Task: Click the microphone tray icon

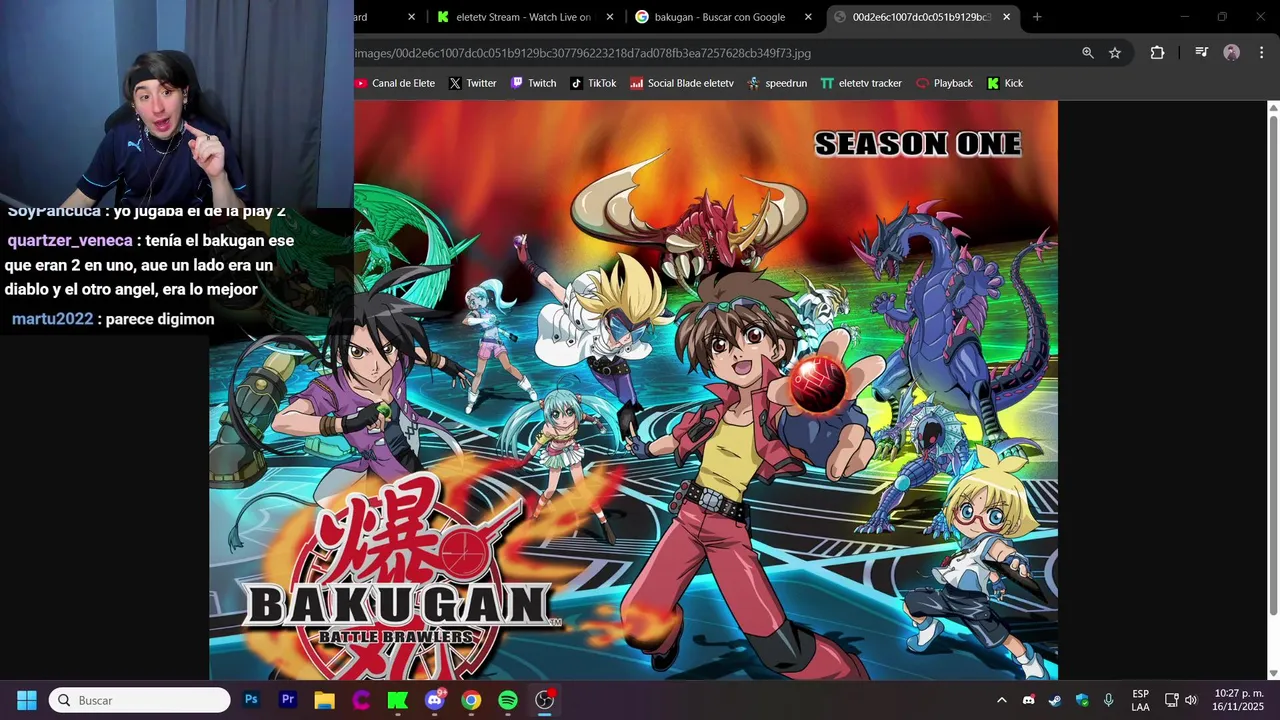Action: tap(1108, 700)
